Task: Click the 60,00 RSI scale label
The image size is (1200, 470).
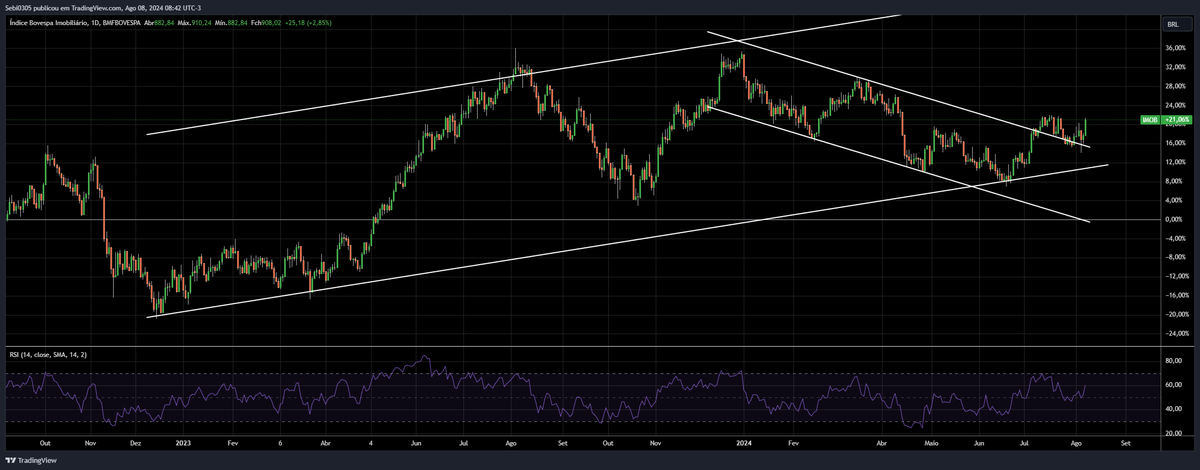Action: [x=1173, y=384]
